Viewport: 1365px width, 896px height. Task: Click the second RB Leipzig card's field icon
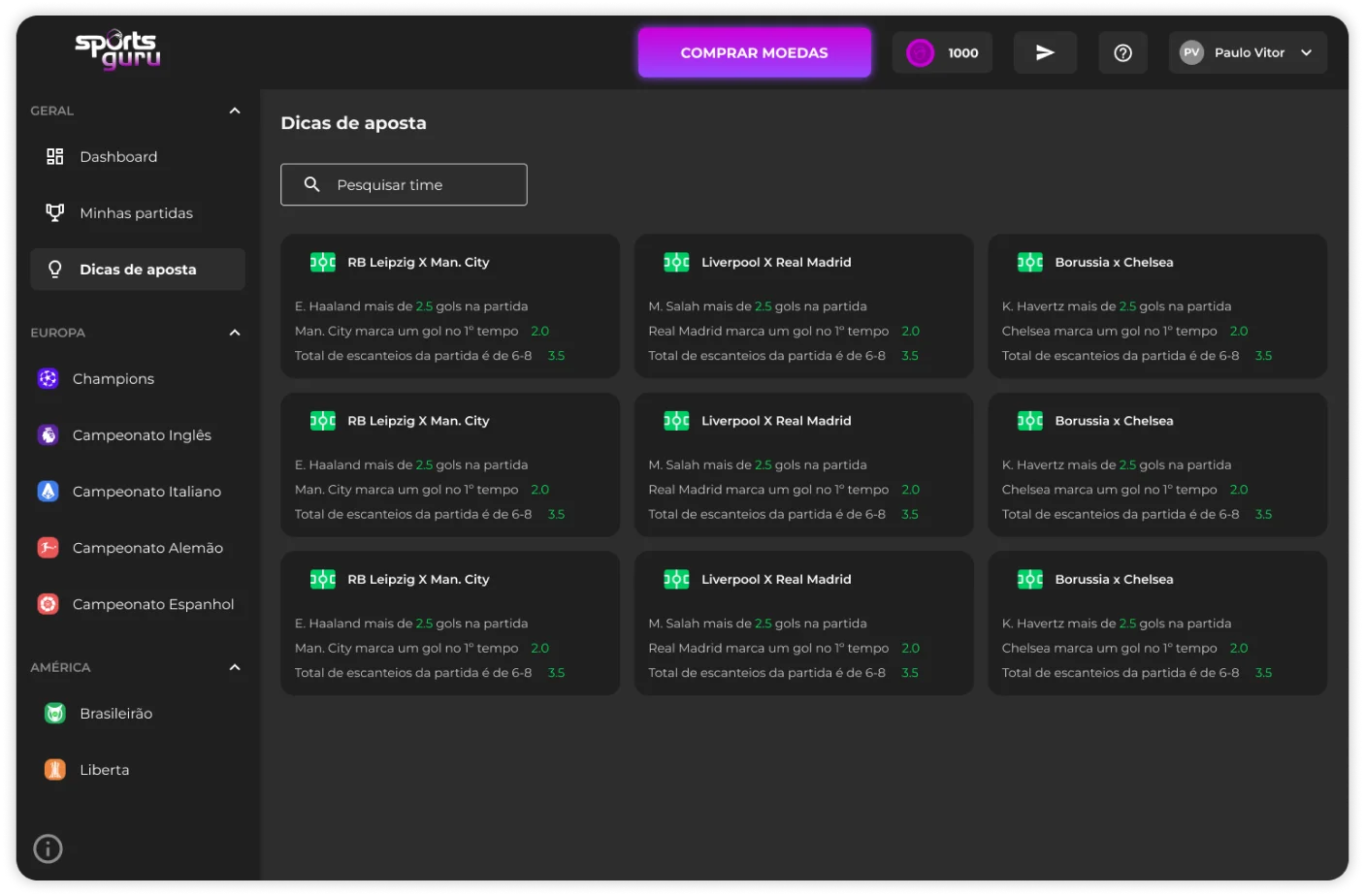coord(323,420)
